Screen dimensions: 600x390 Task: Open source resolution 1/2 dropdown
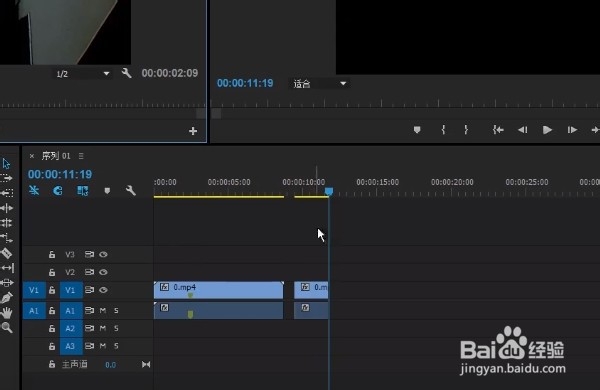point(82,73)
